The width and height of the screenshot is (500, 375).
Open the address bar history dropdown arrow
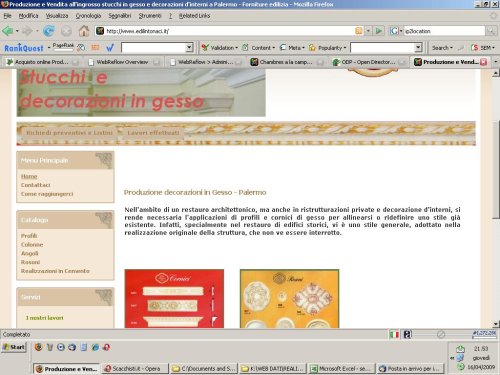[x=368, y=31]
